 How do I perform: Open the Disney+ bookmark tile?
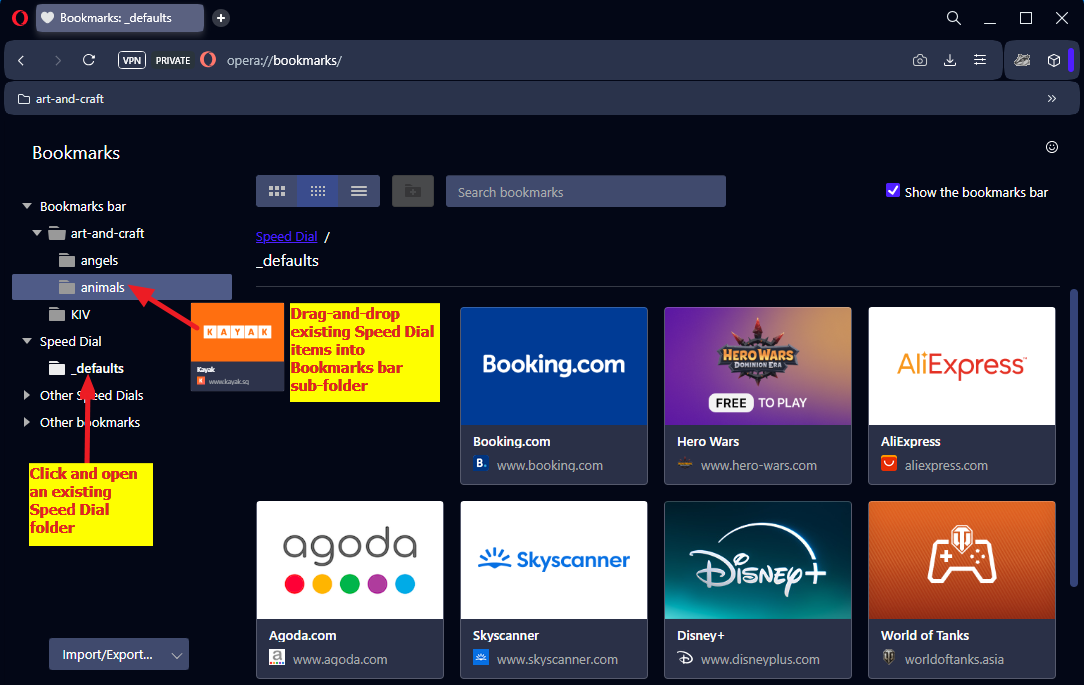click(x=758, y=590)
